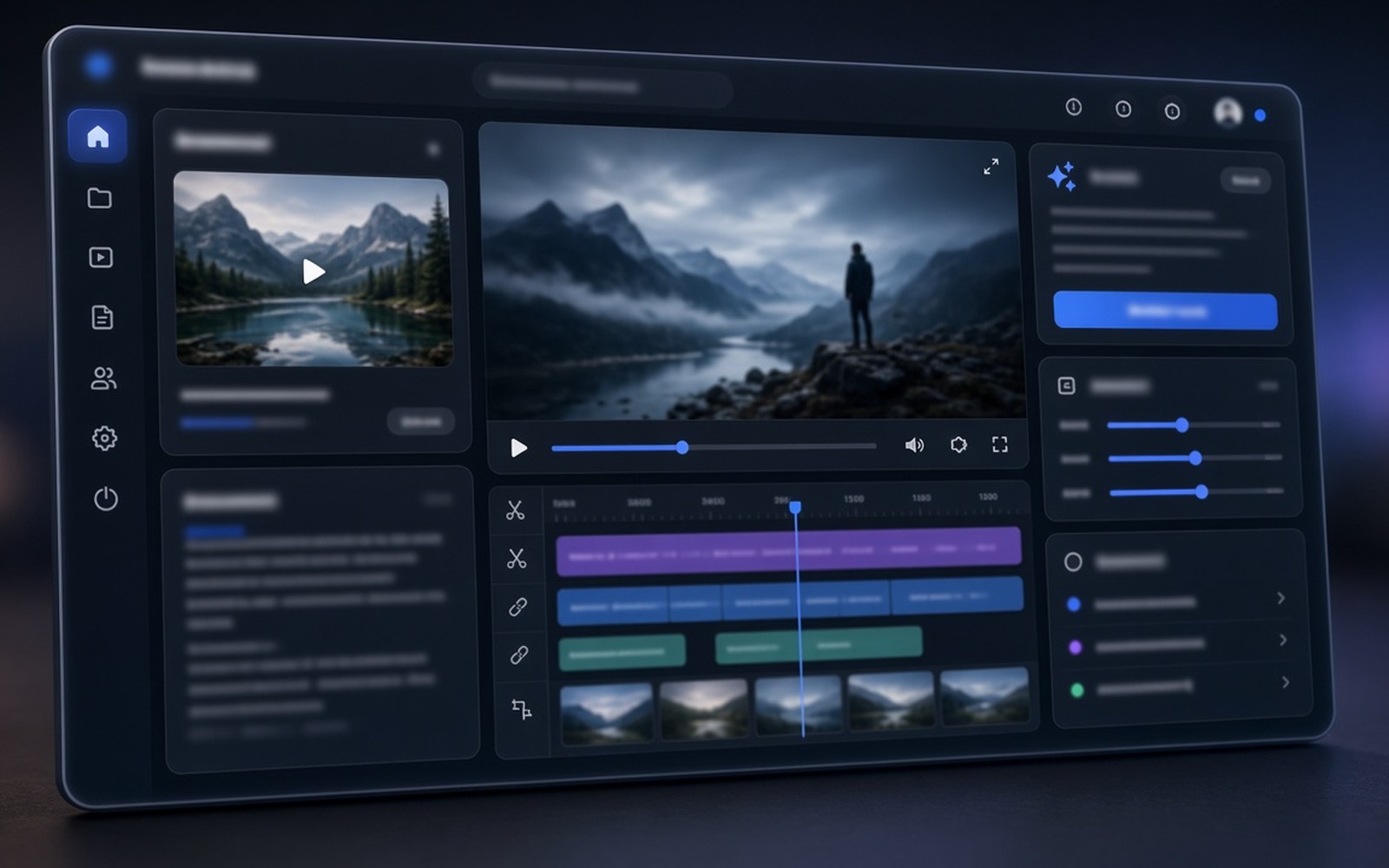Click the large blue button in the AI panel
The width and height of the screenshot is (1389, 868).
click(x=1166, y=311)
